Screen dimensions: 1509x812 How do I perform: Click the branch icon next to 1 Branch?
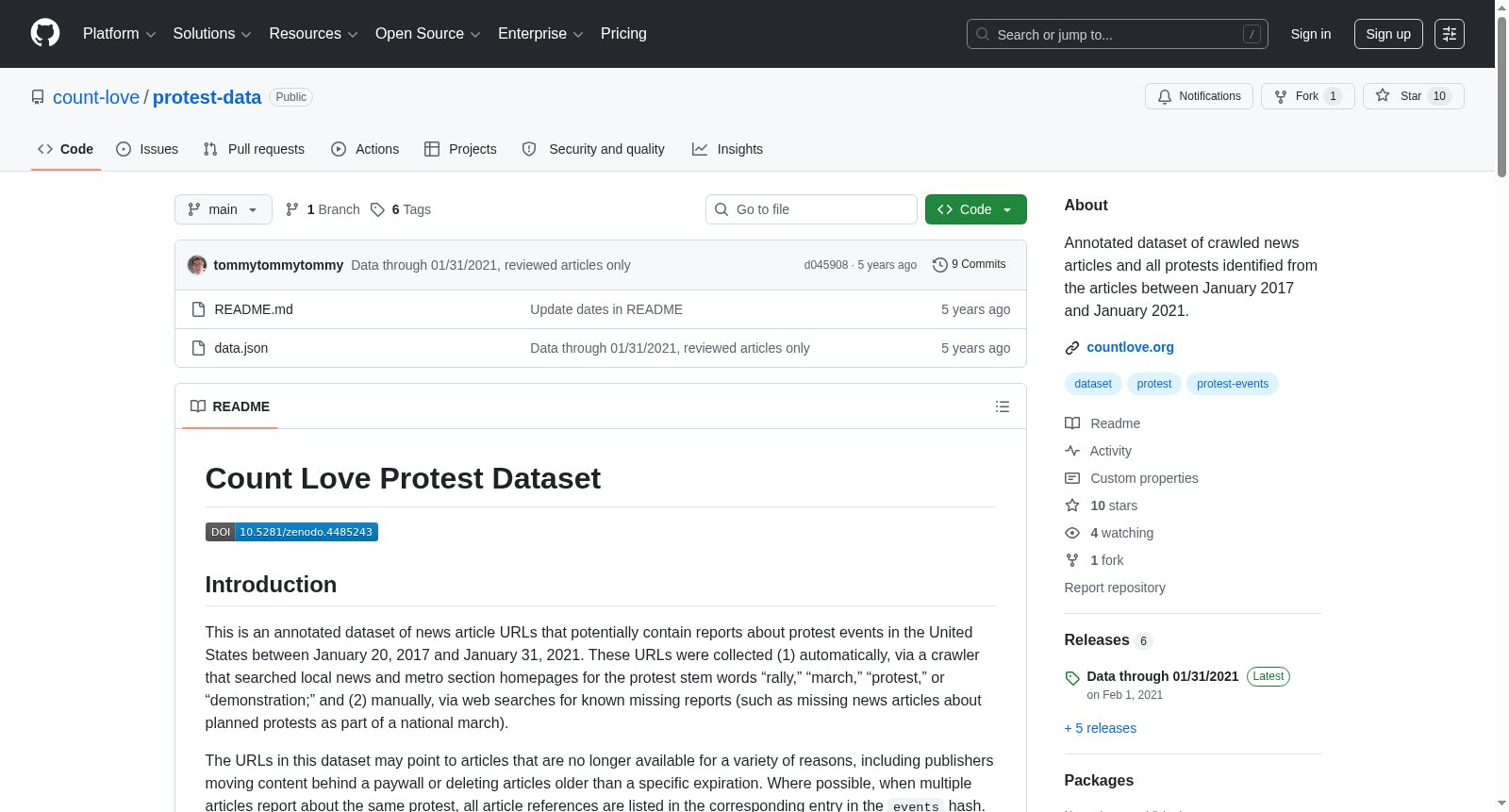(292, 209)
